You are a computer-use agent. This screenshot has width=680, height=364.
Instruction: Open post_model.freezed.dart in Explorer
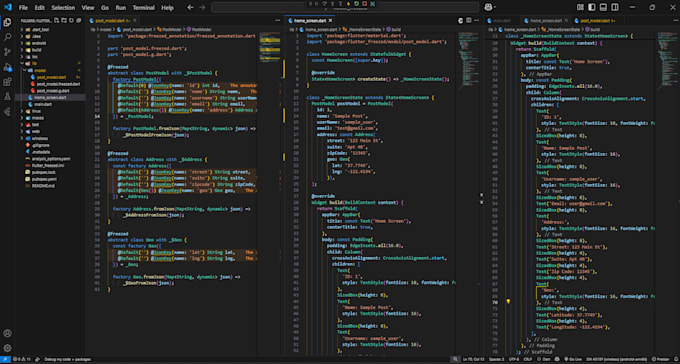pos(58,84)
